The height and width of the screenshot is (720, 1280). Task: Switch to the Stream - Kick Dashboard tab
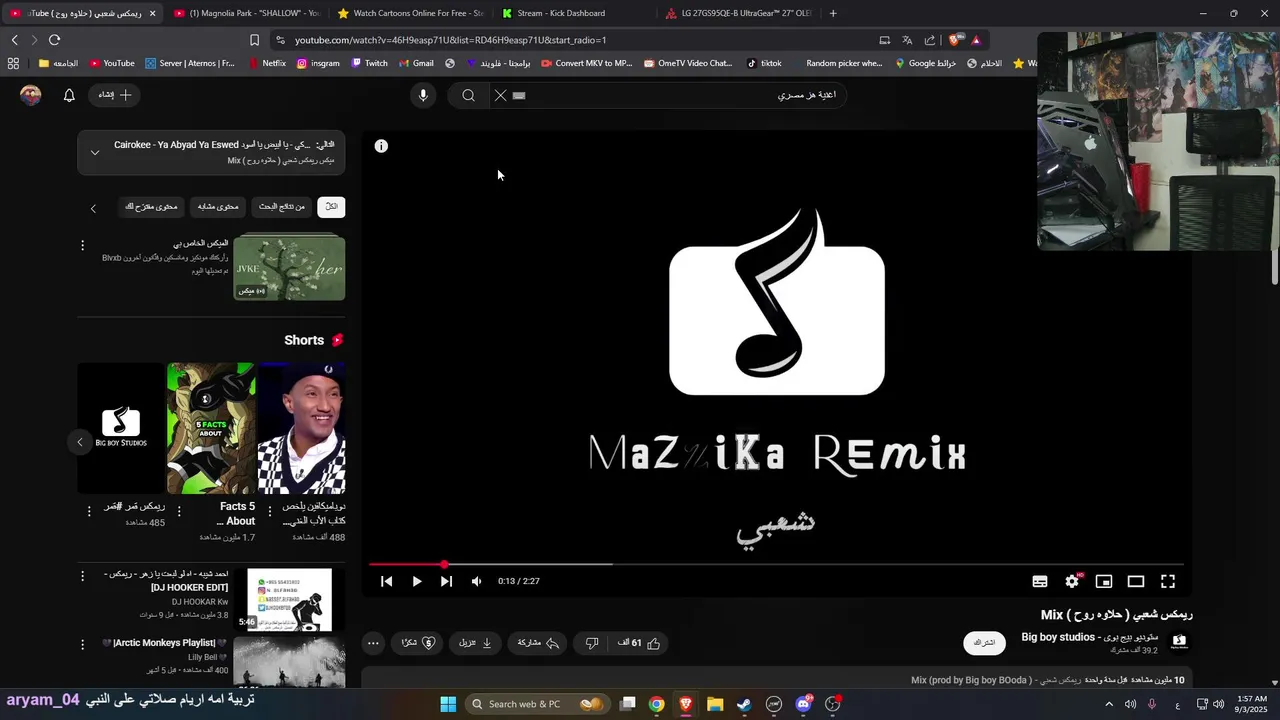tap(575, 13)
